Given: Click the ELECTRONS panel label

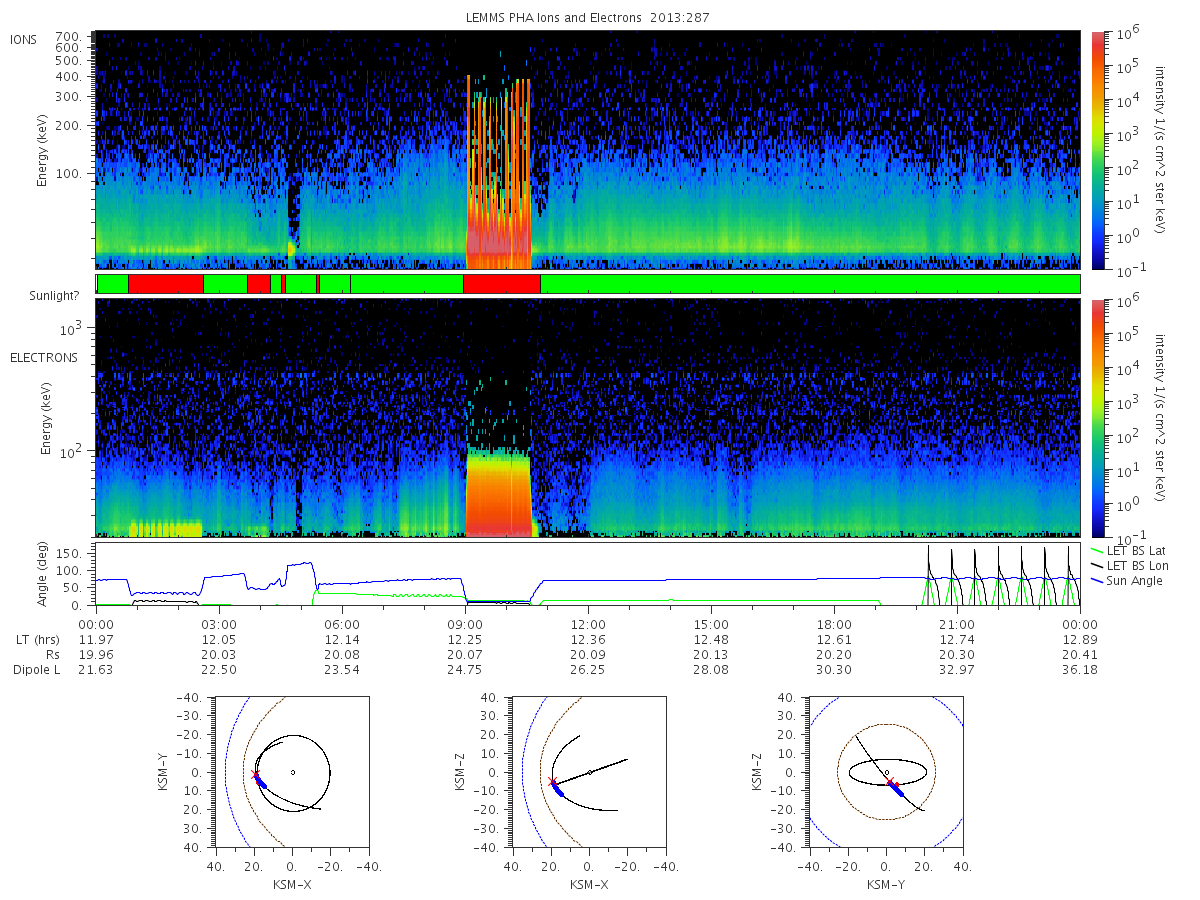Looking at the screenshot, I should (x=44, y=357).
